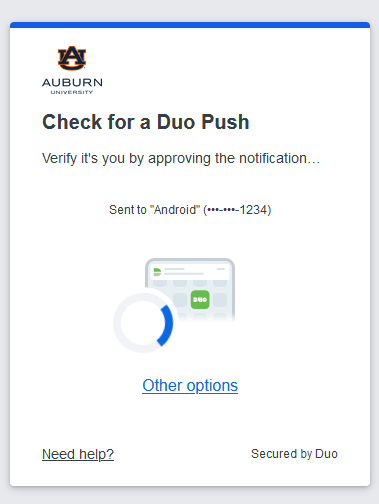This screenshot has width=379, height=504.
Task: Click the Verify it's you message text
Action: pyautogui.click(x=181, y=158)
